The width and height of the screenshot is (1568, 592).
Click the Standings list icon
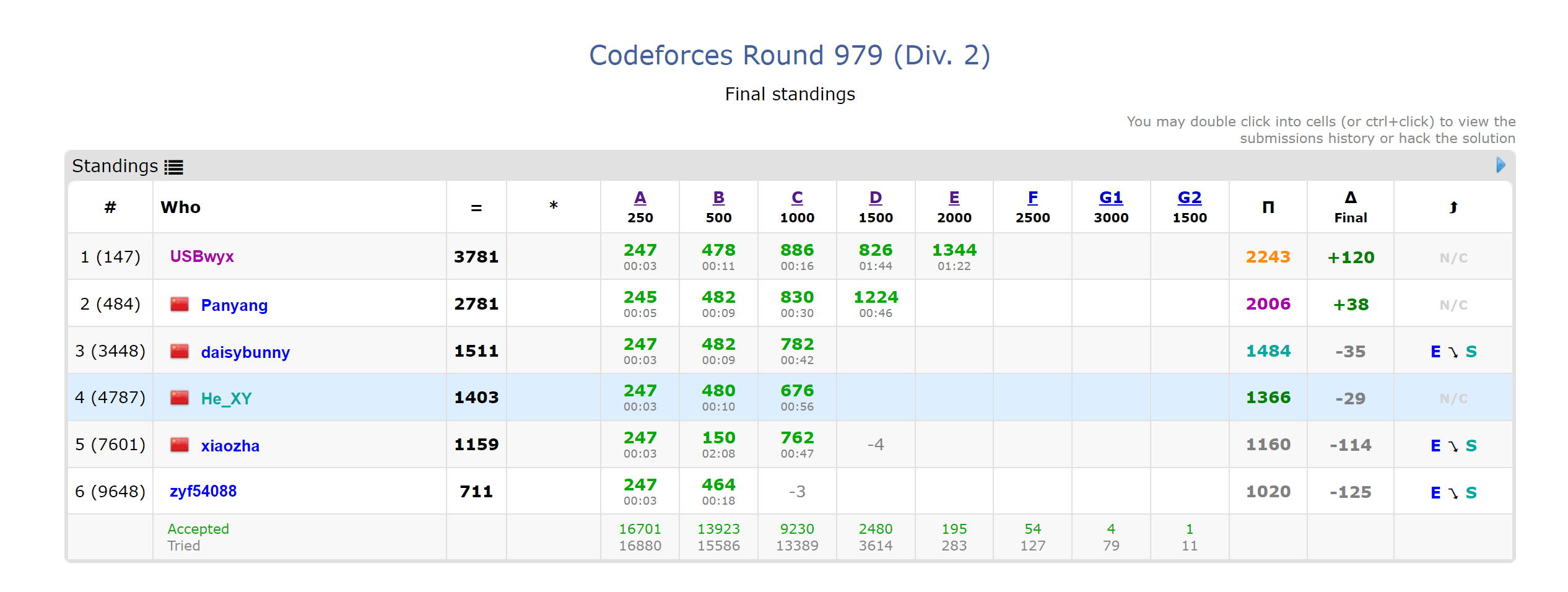pos(173,167)
